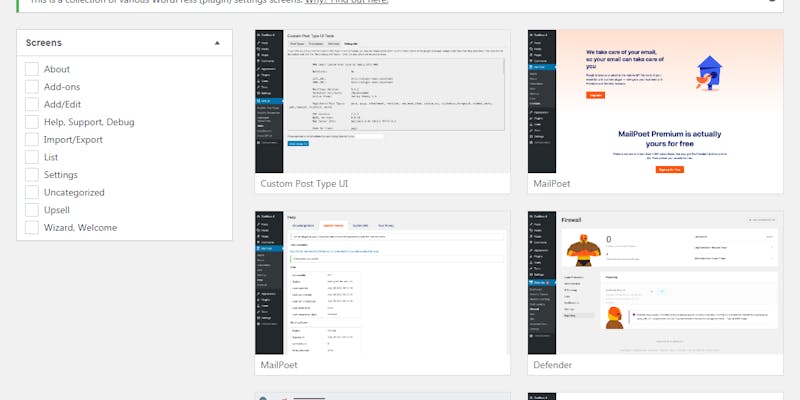Collapse the Screens panel arrow

click(x=217, y=43)
